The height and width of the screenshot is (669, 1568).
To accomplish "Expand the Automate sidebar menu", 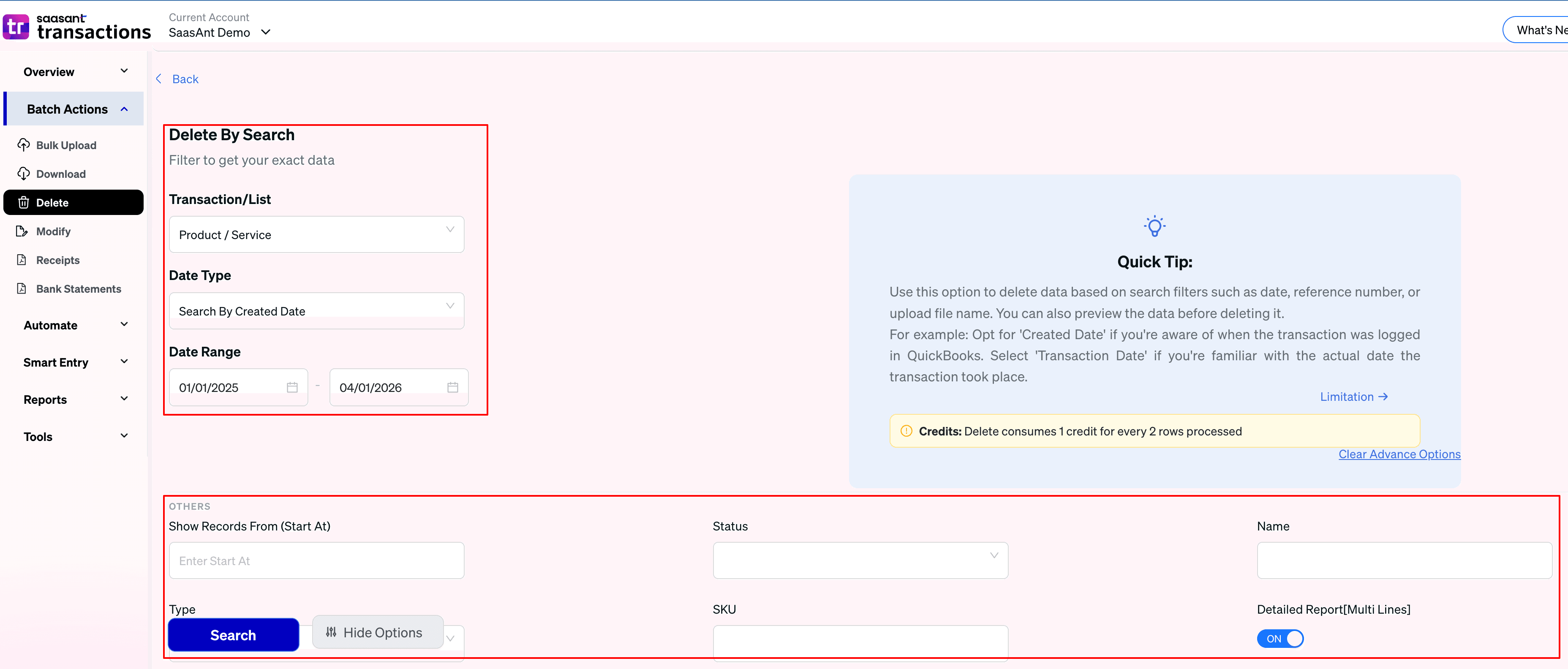I will pyautogui.click(x=75, y=325).
